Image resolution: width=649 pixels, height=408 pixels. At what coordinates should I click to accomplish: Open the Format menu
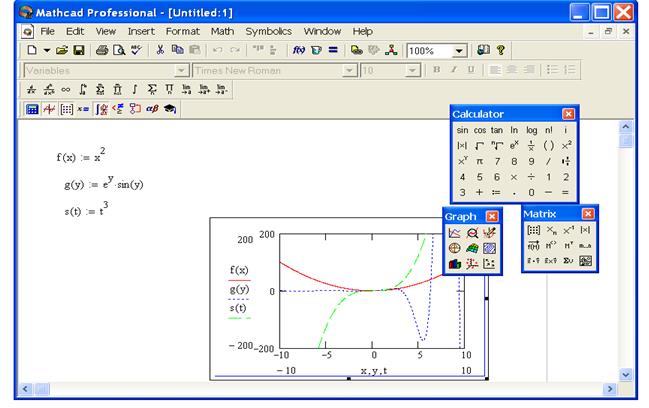pos(183,31)
